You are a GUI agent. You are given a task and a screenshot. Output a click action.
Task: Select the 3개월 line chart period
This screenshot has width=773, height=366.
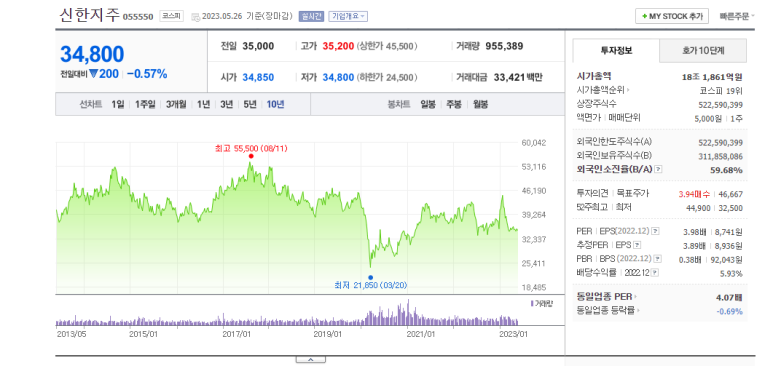[x=176, y=105]
